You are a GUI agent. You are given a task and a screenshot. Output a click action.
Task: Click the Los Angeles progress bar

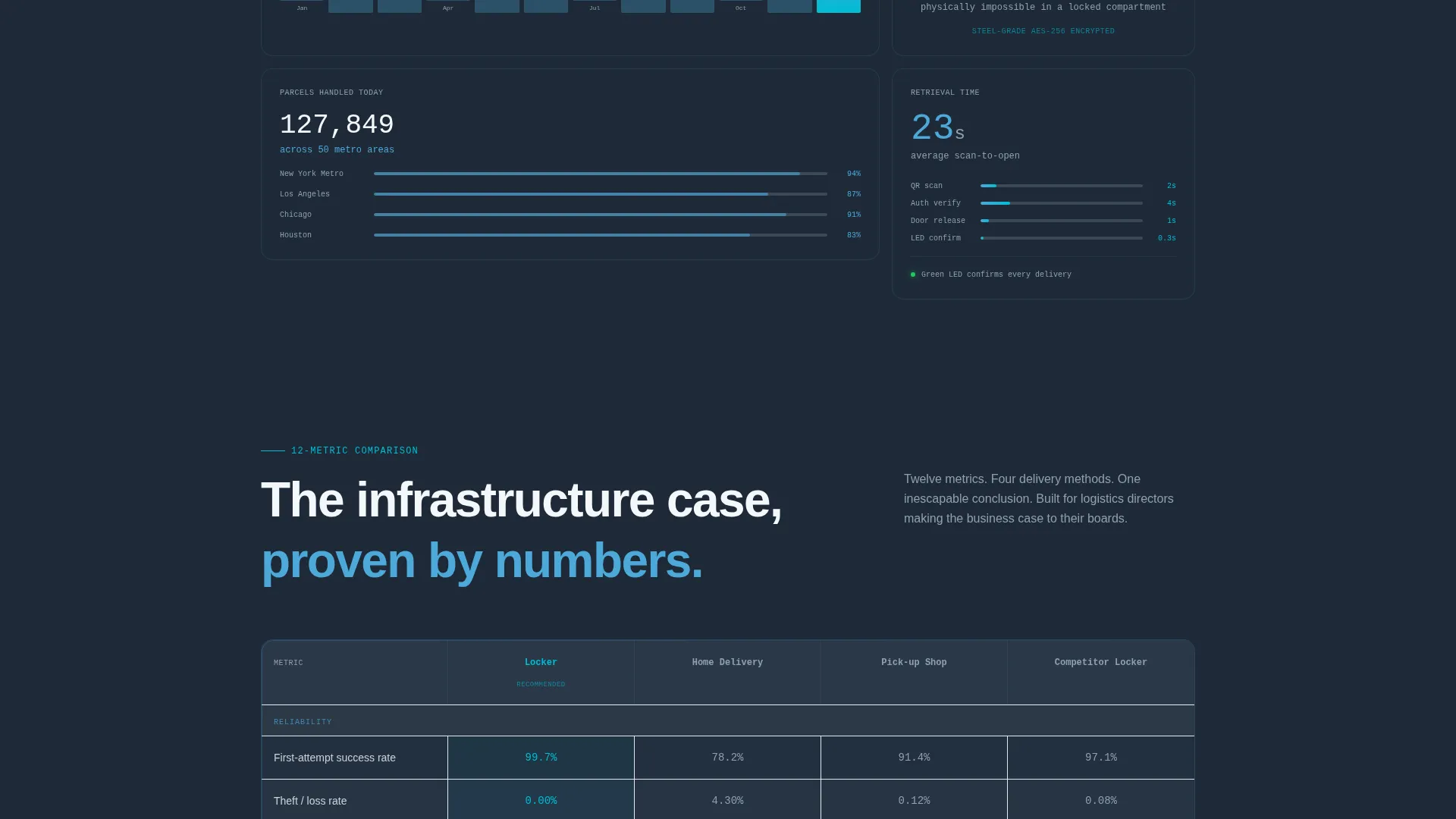601,194
